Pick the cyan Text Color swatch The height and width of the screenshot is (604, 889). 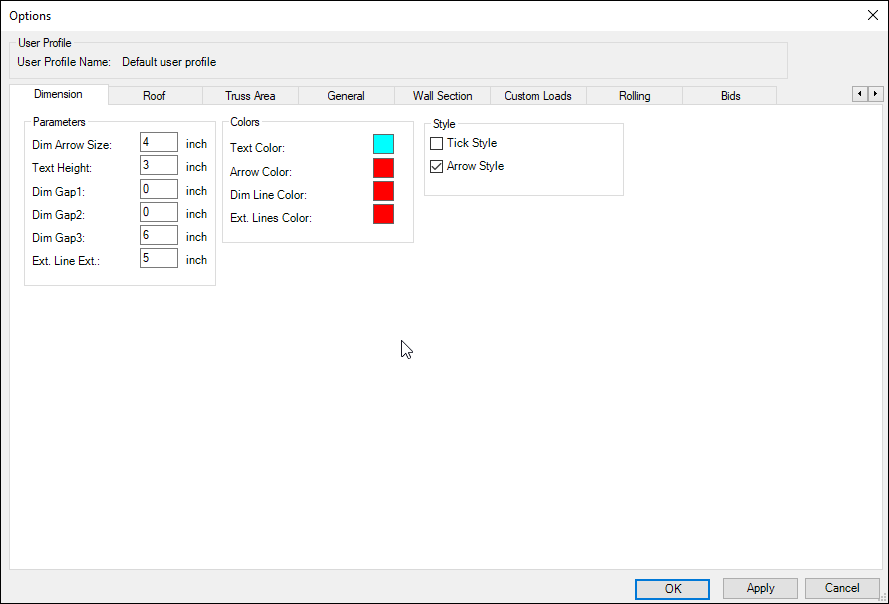tap(383, 145)
